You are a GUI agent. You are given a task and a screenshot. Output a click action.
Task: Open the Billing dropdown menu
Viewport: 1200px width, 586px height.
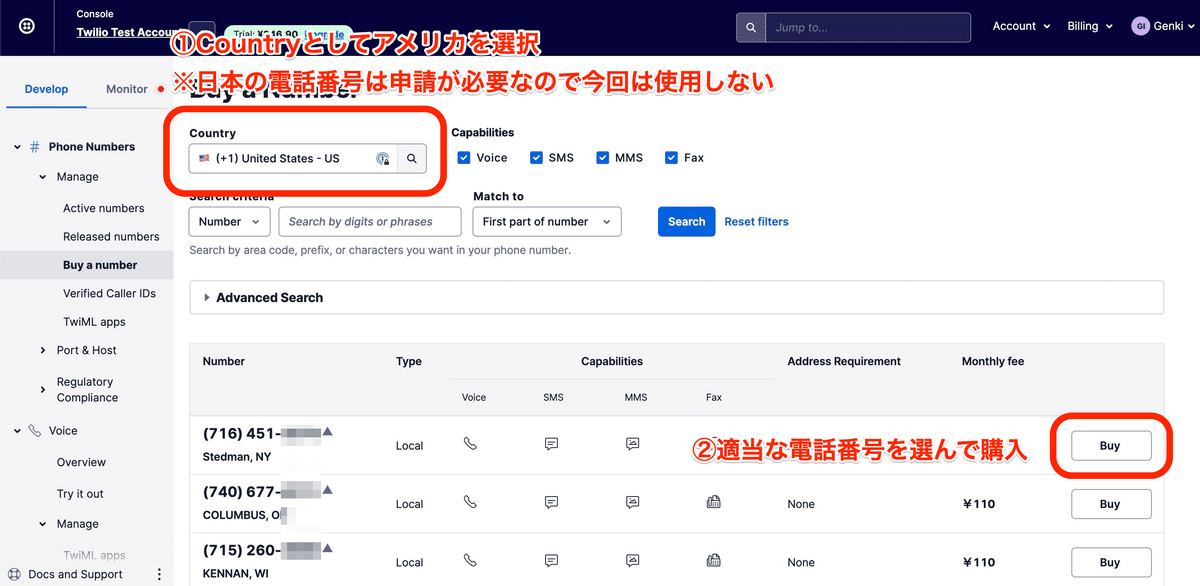click(x=1089, y=27)
